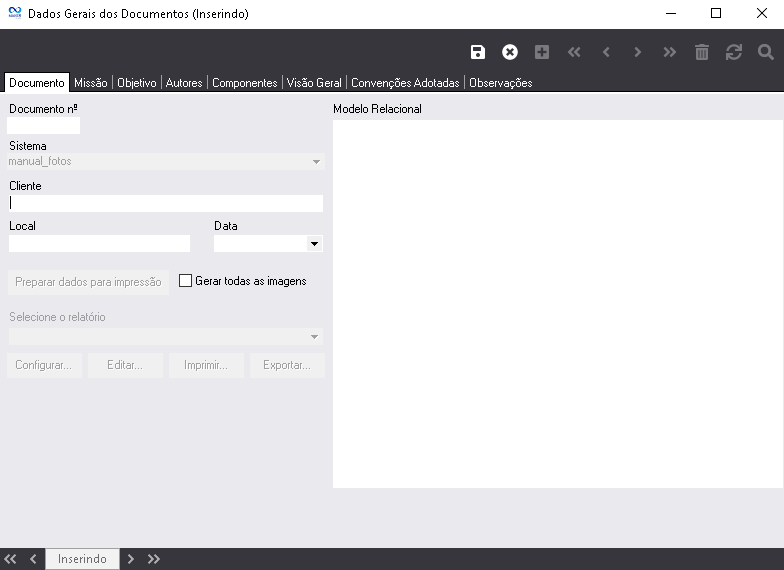Click the top toolbar next record arrow

click(638, 52)
